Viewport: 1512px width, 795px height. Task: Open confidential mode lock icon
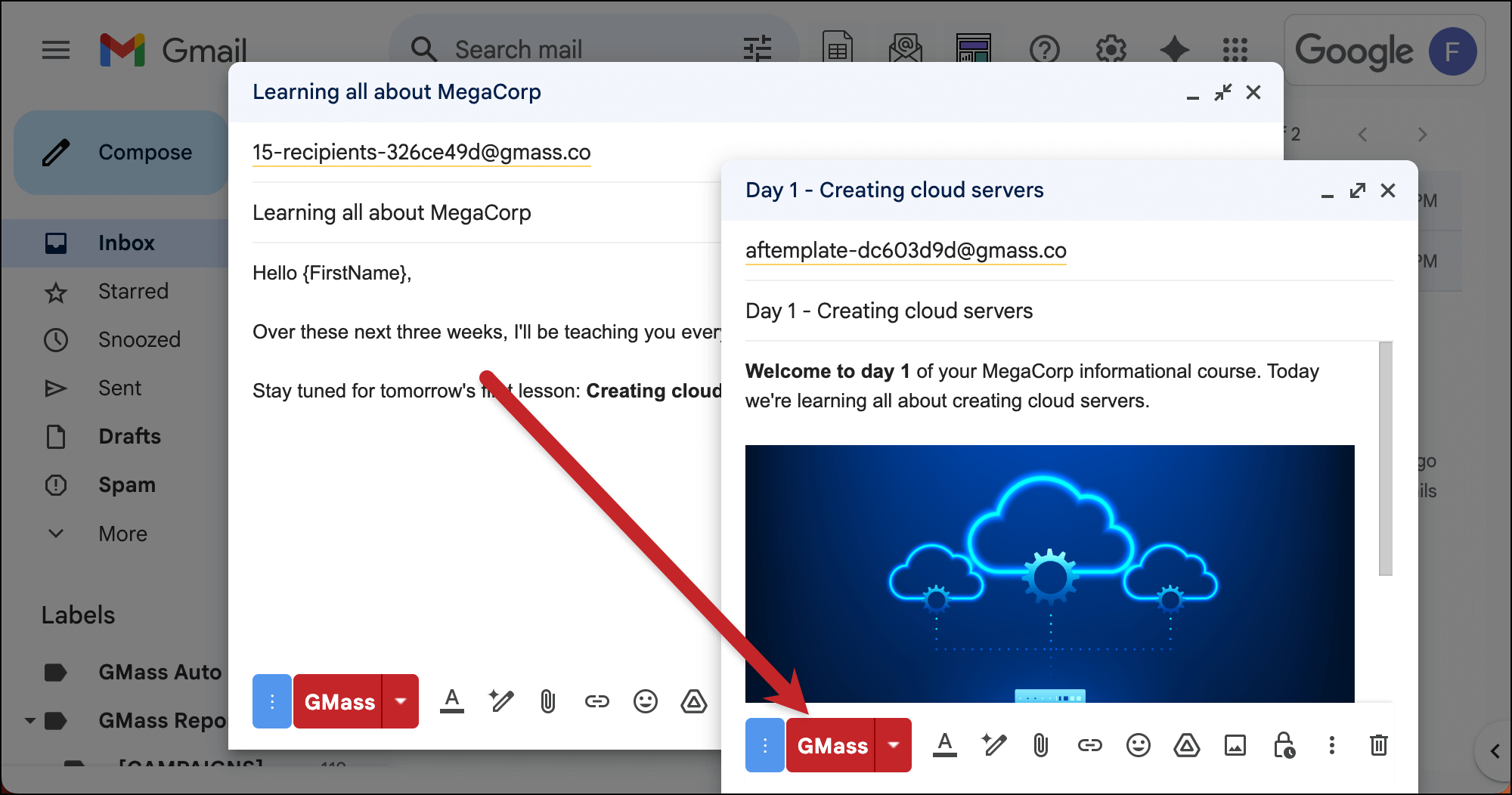pos(1284,746)
